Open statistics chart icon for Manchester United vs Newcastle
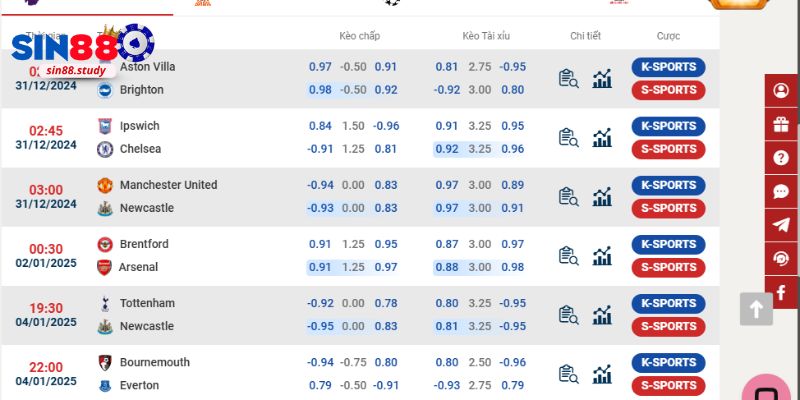 coord(602,197)
